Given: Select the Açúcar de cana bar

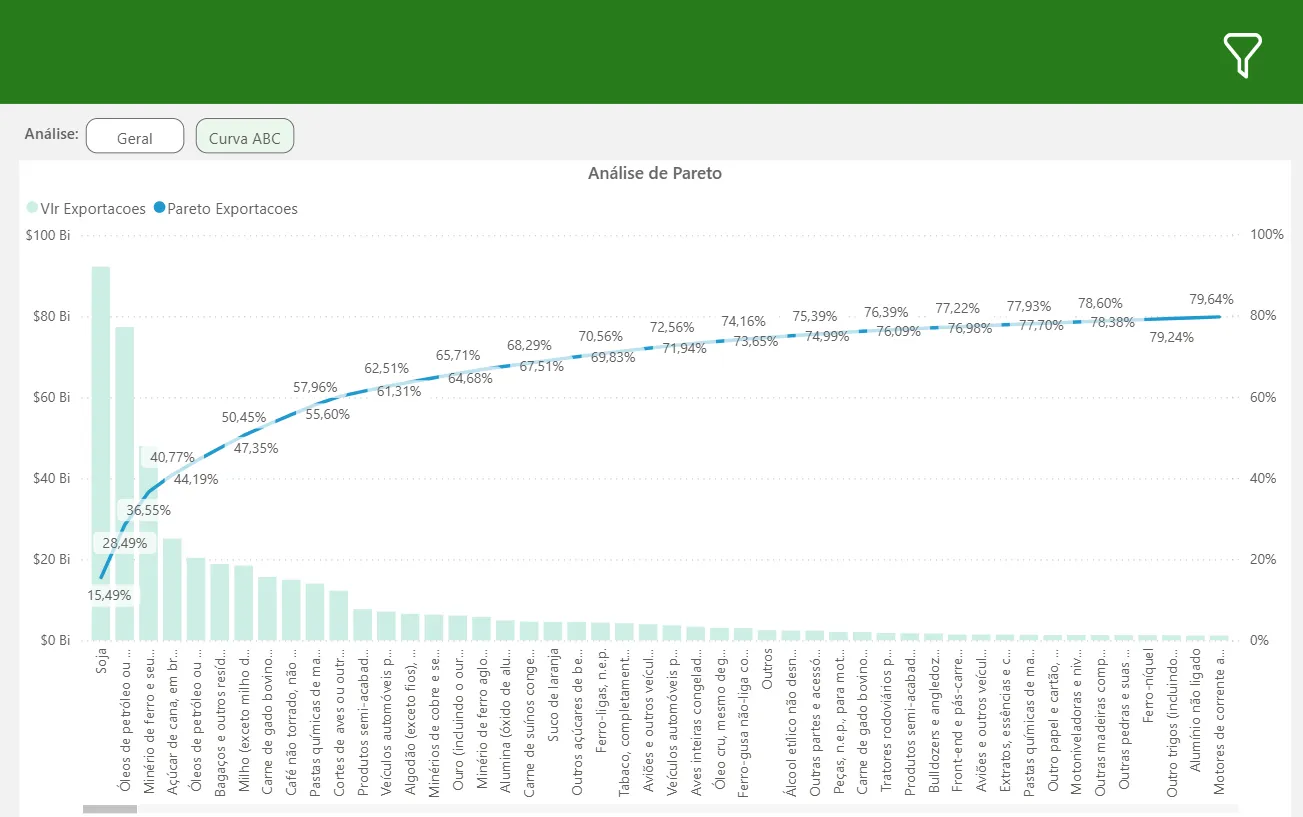Looking at the screenshot, I should 172,589.
